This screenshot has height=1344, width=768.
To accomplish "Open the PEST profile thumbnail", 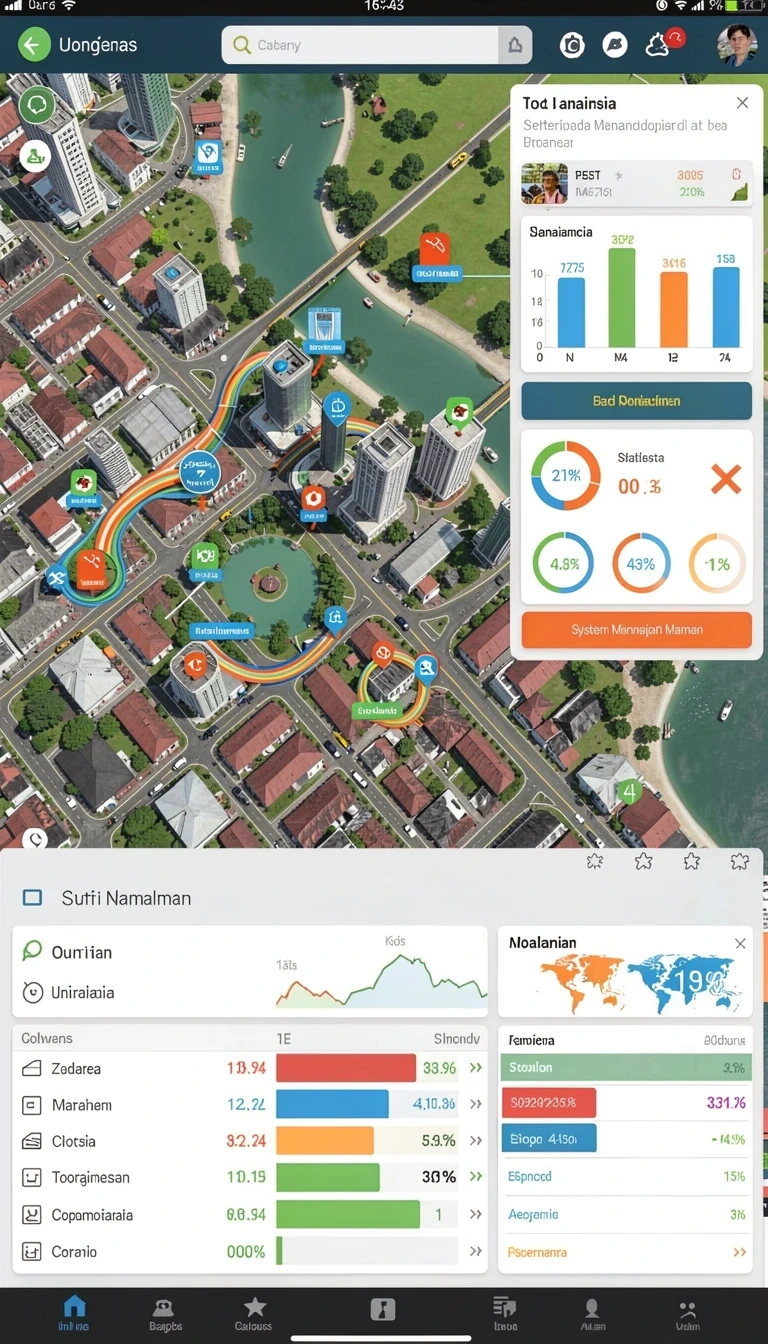I will point(545,184).
